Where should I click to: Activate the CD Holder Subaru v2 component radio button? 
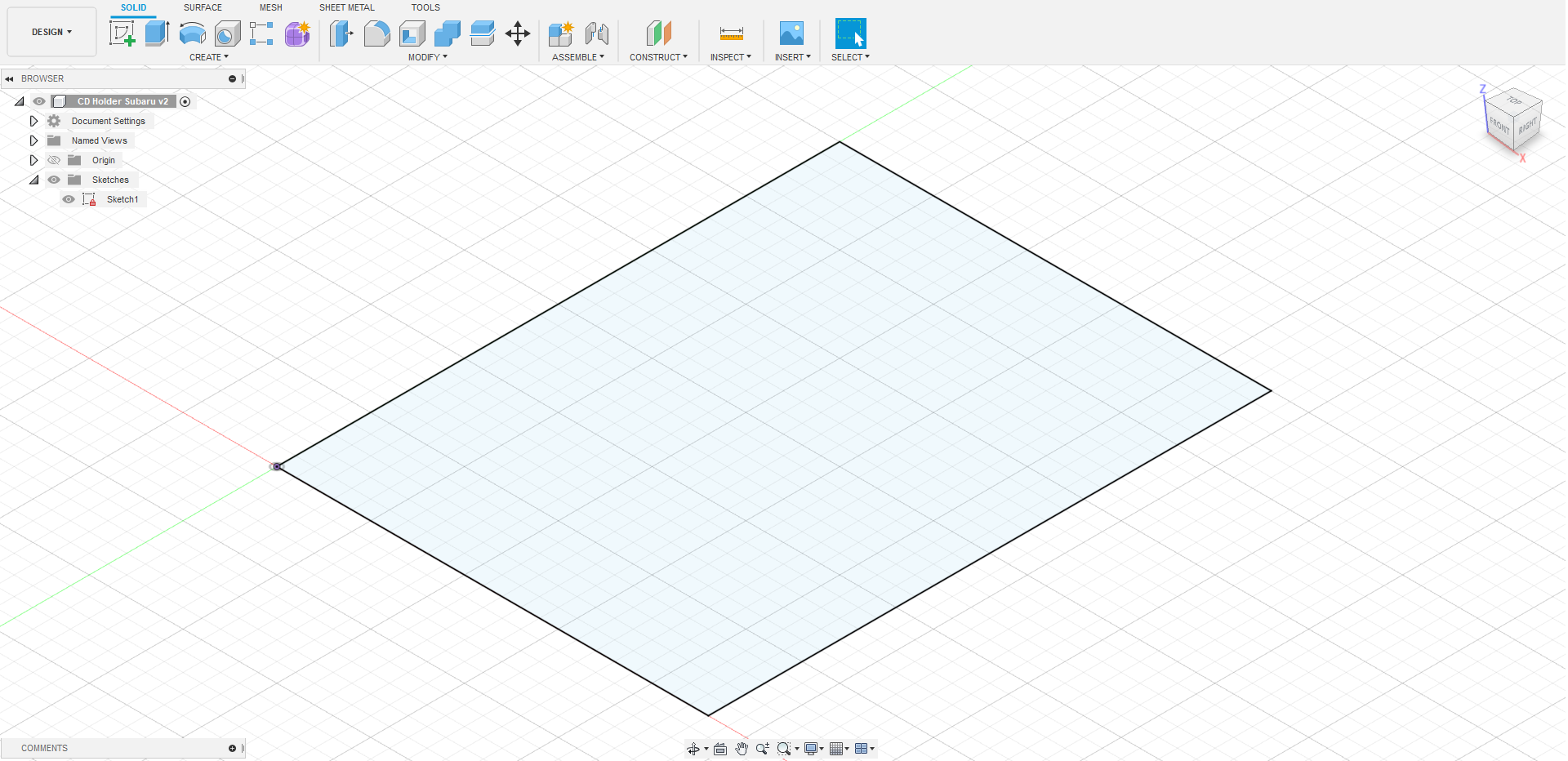tap(185, 101)
